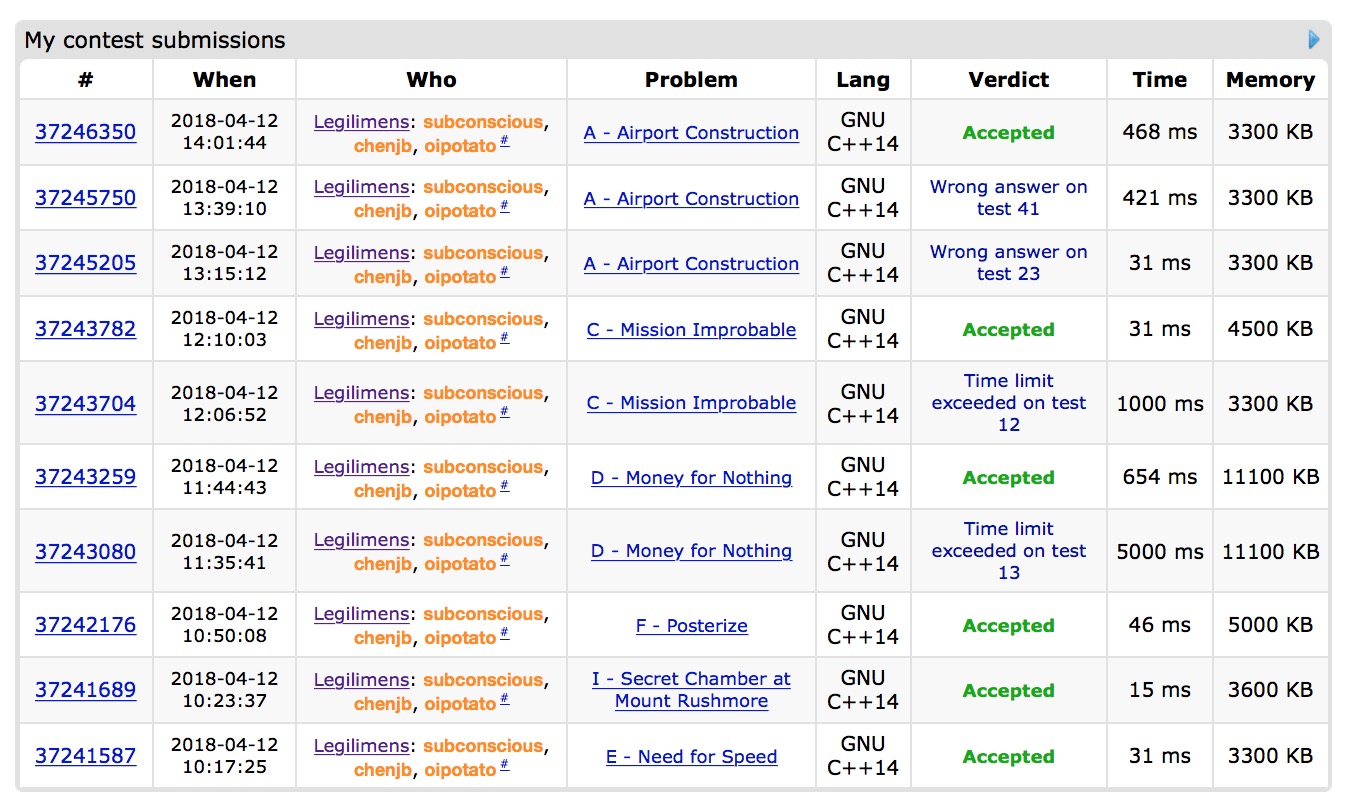Open the D - Money for Nothing problem at 11:44:43
Image resolution: width=1348 pixels, height=800 pixels.
click(691, 478)
